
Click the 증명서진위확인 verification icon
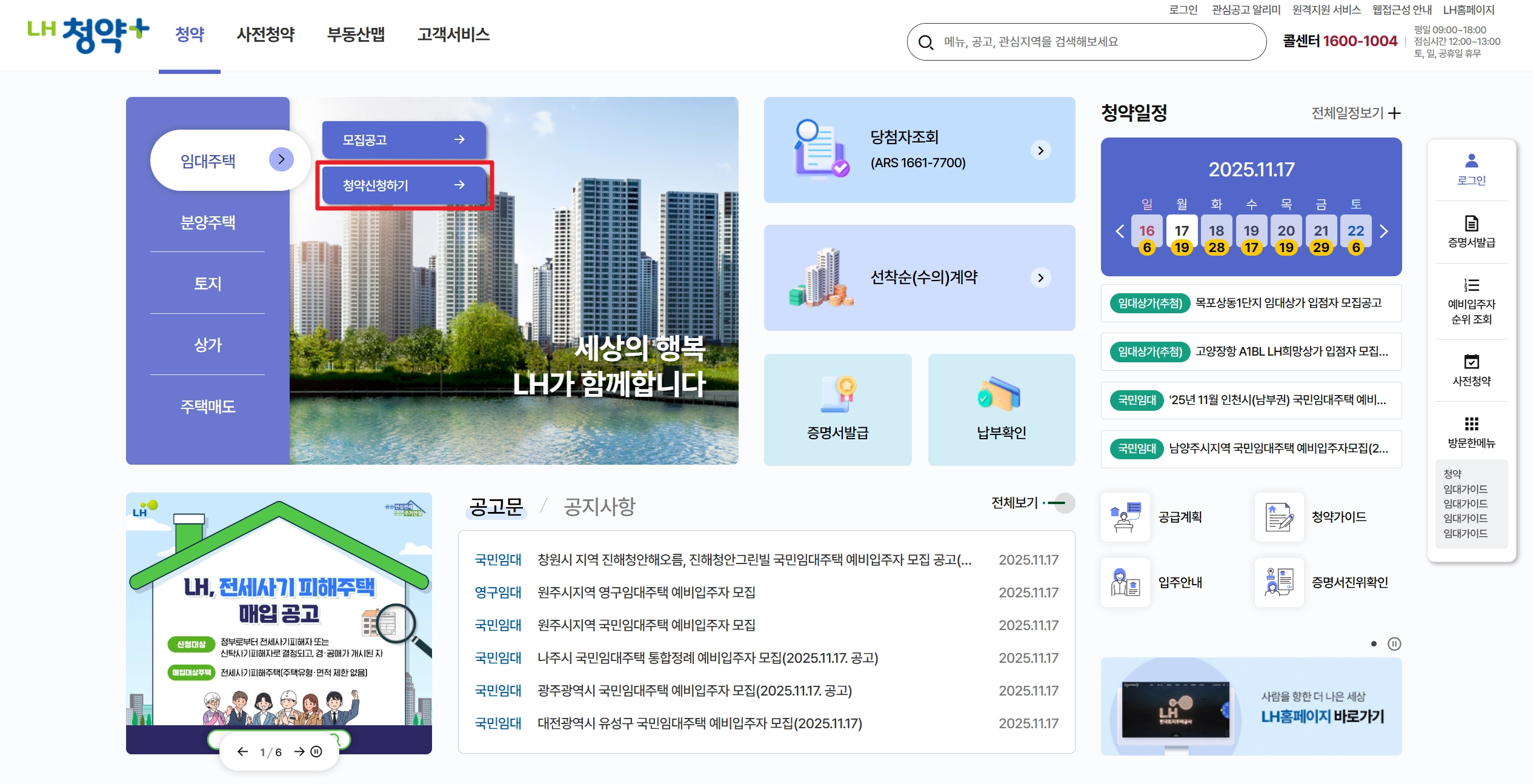coord(1279,582)
